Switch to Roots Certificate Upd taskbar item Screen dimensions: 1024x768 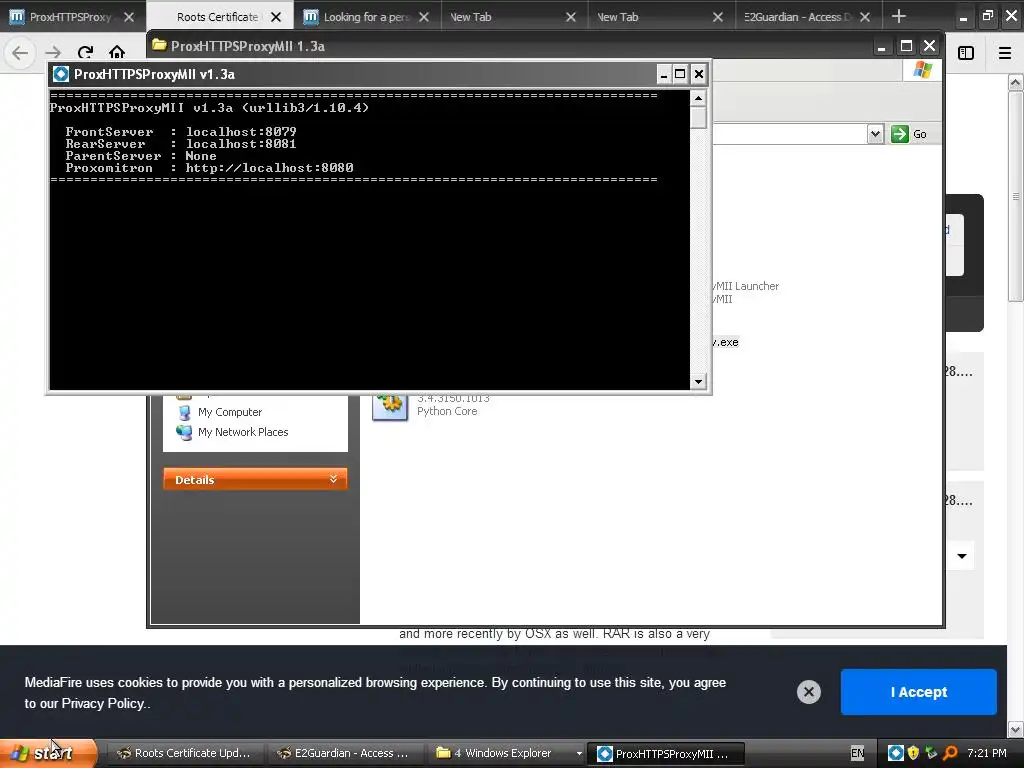184,753
